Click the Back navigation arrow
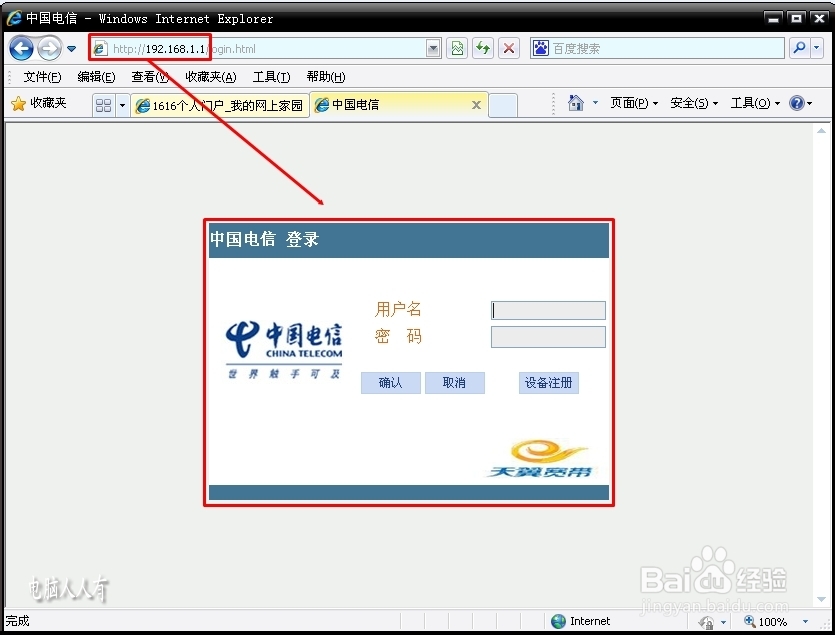 click(21, 49)
